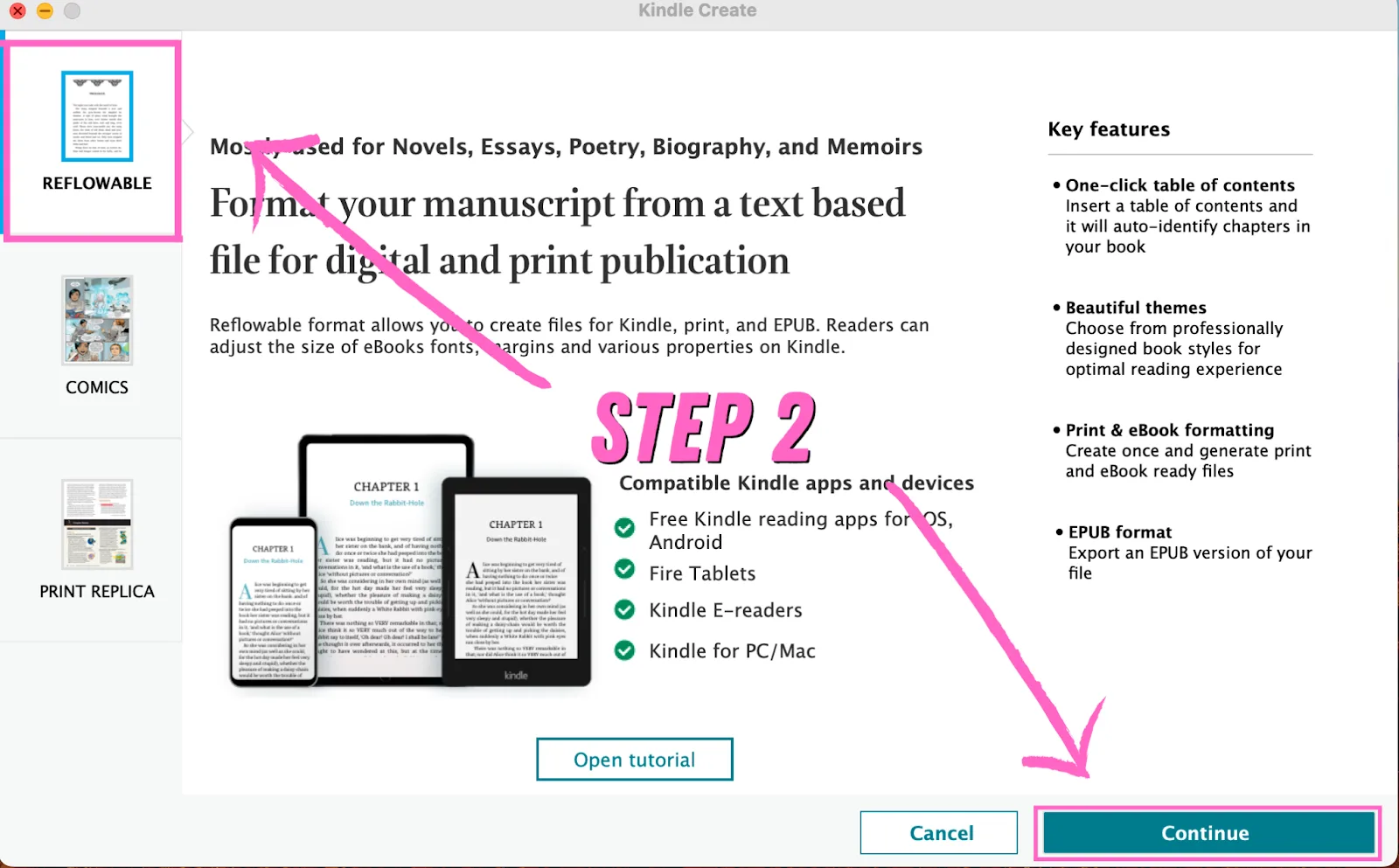Choose the COMICS tab label

coord(97,387)
